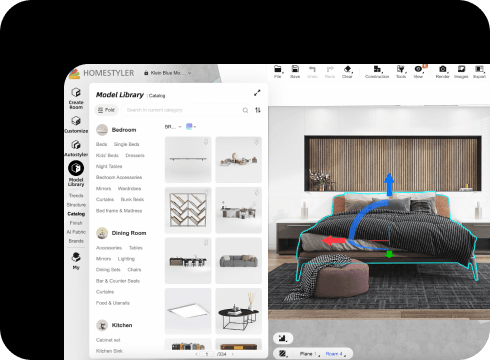
Task: Select the wall shelf model thumbnail
Action: [188, 159]
